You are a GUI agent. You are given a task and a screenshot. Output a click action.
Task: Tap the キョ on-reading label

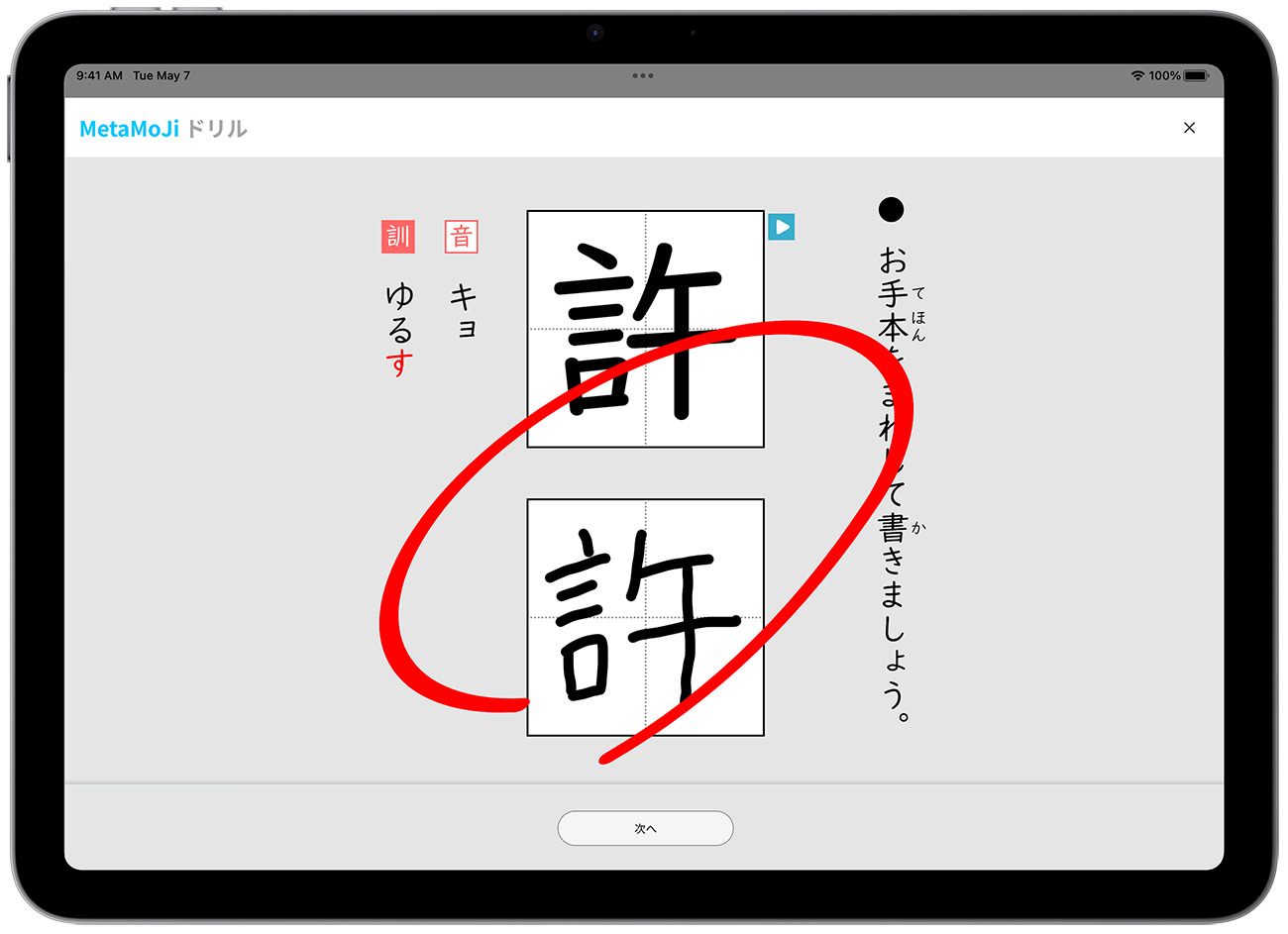click(462, 312)
